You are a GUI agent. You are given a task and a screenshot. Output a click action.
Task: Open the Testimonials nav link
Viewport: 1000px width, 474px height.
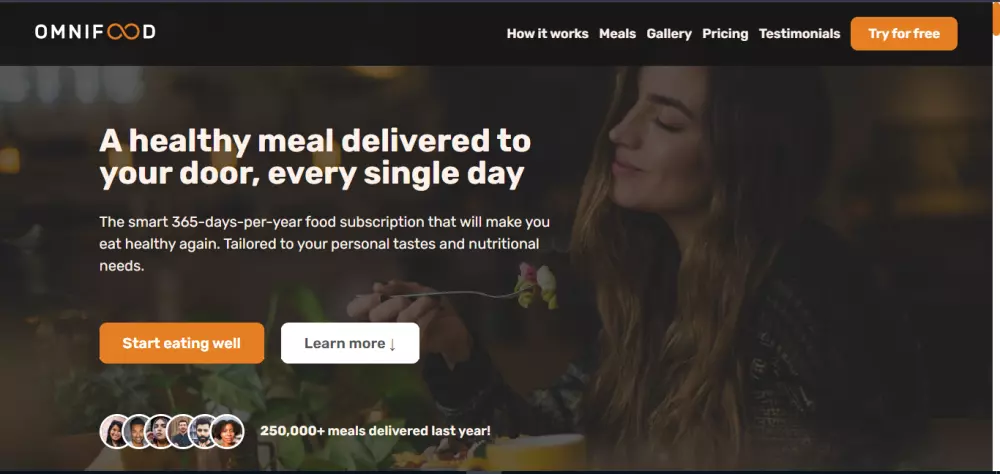click(x=799, y=34)
